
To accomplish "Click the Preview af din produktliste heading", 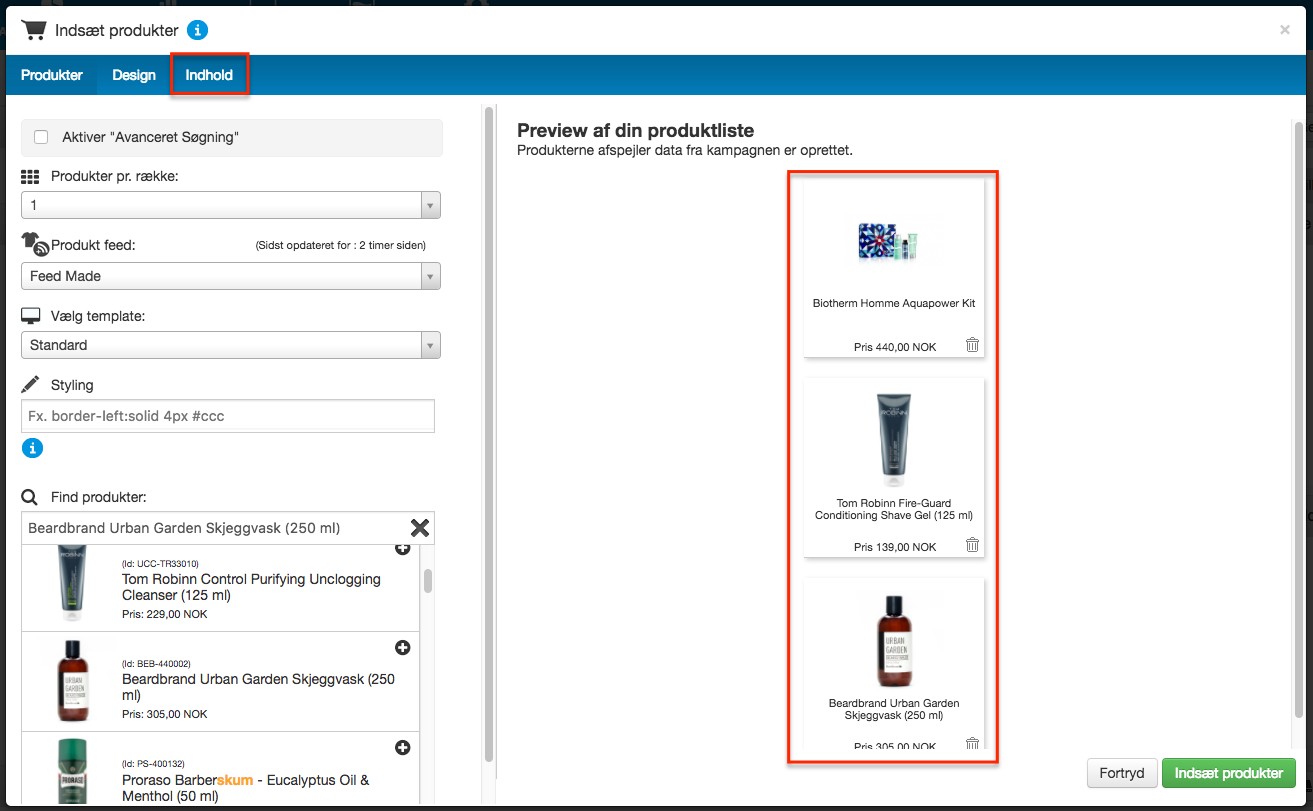I will pos(635,131).
